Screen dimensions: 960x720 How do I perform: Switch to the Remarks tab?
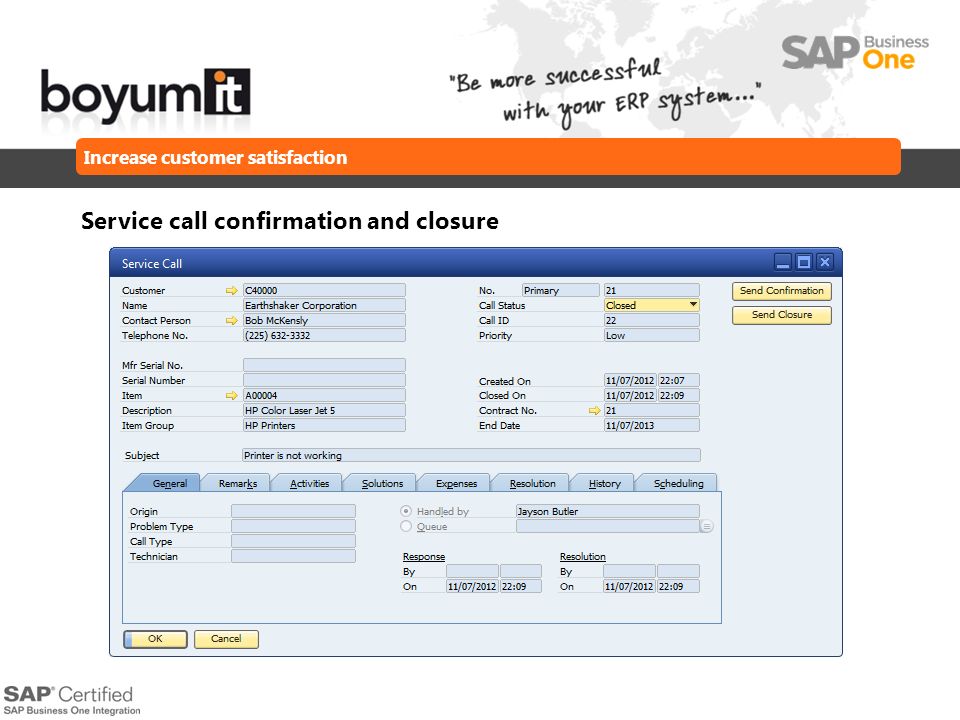[238, 483]
